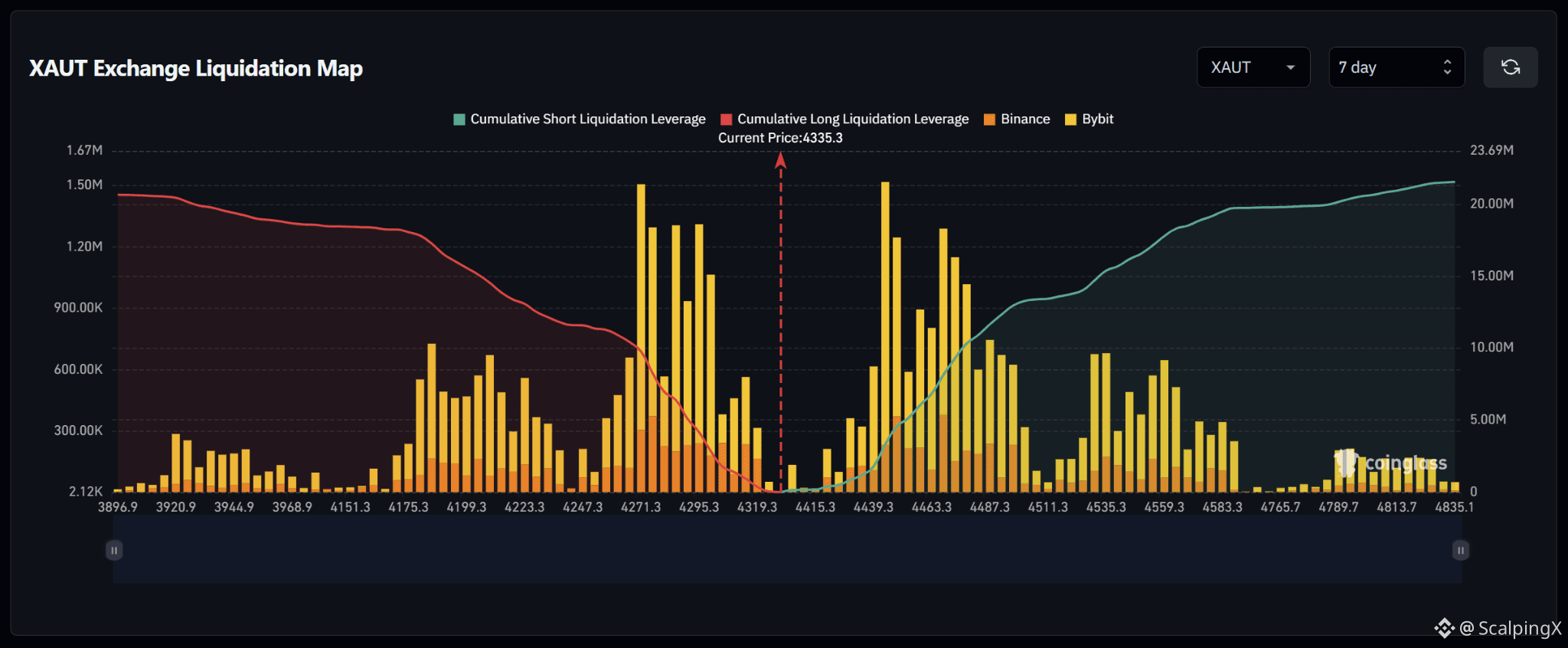Click the 4765.7 price axis label
The image size is (1568, 648).
[x=1281, y=507]
